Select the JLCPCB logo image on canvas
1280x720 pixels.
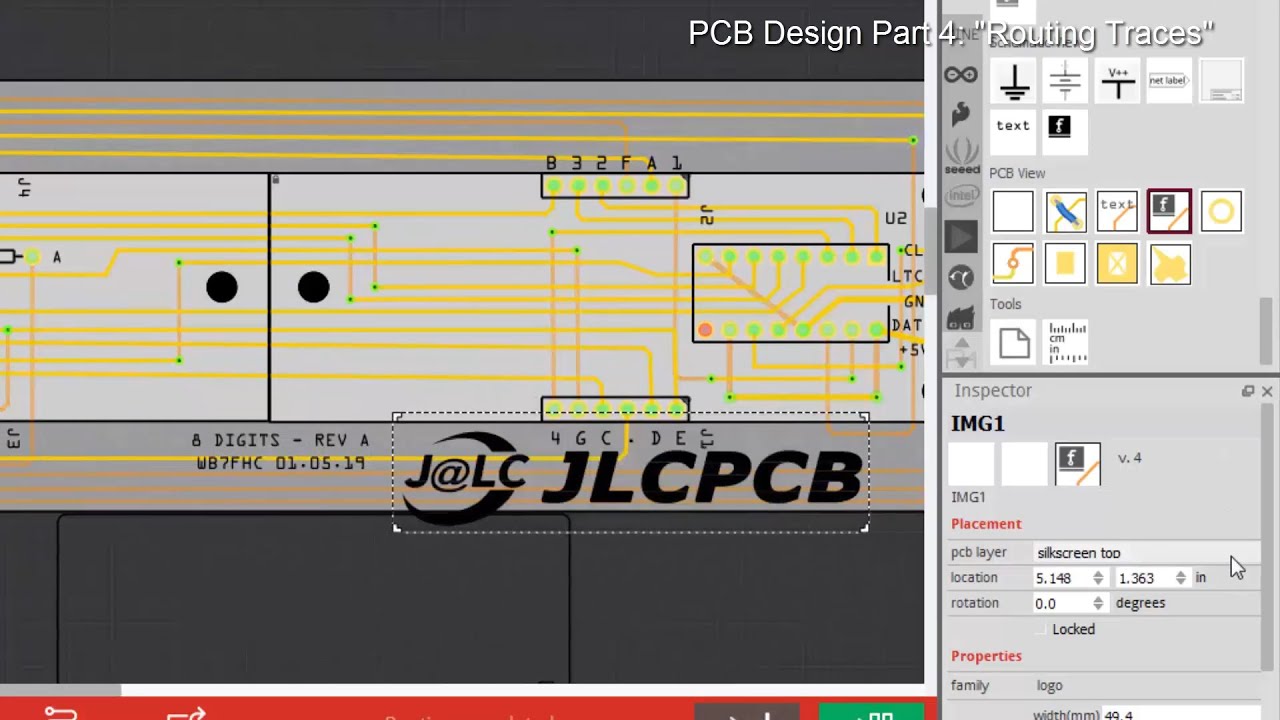(631, 474)
